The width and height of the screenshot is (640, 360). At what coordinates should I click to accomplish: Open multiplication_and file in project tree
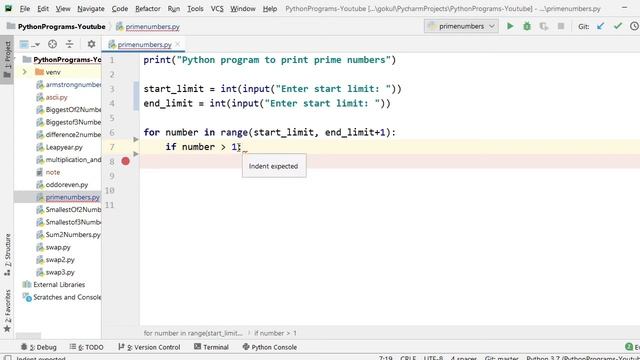tap(69, 160)
